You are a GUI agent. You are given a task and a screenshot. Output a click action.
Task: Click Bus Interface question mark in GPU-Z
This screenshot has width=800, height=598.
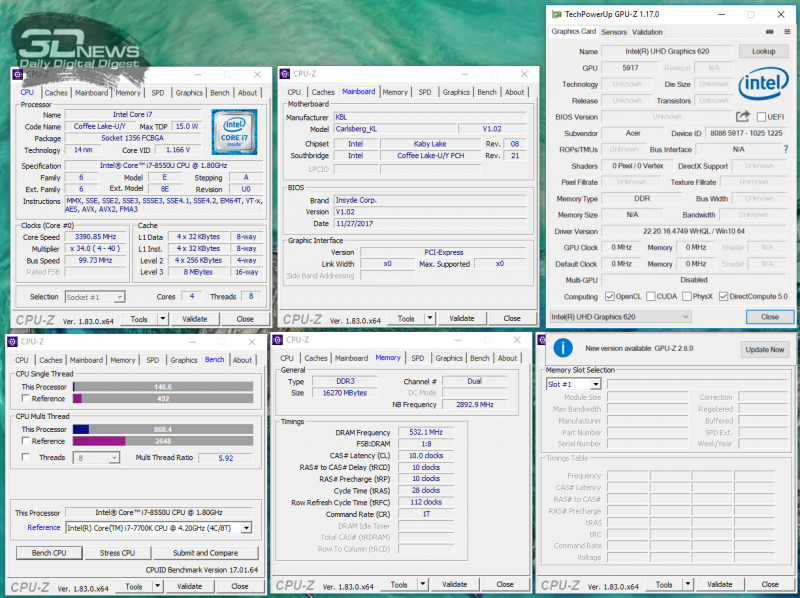click(786, 150)
